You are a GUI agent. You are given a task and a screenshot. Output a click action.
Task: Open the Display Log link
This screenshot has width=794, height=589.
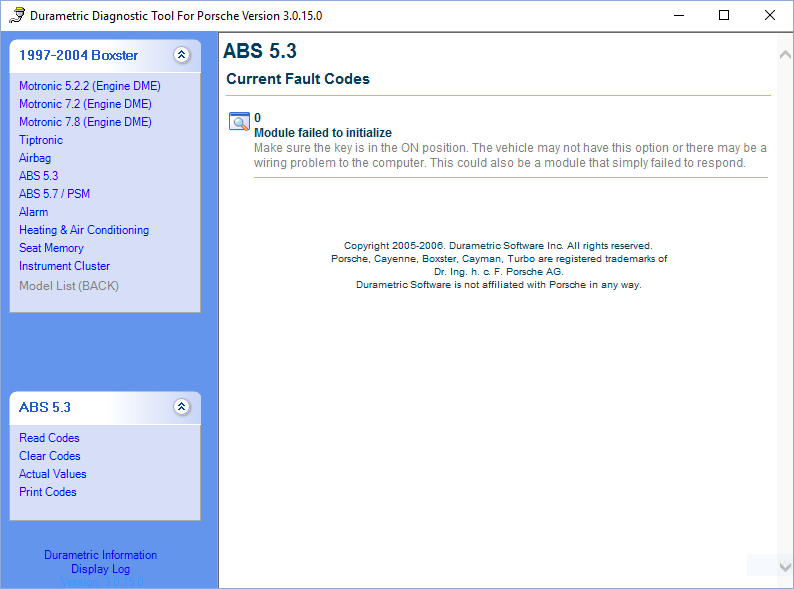coord(100,569)
